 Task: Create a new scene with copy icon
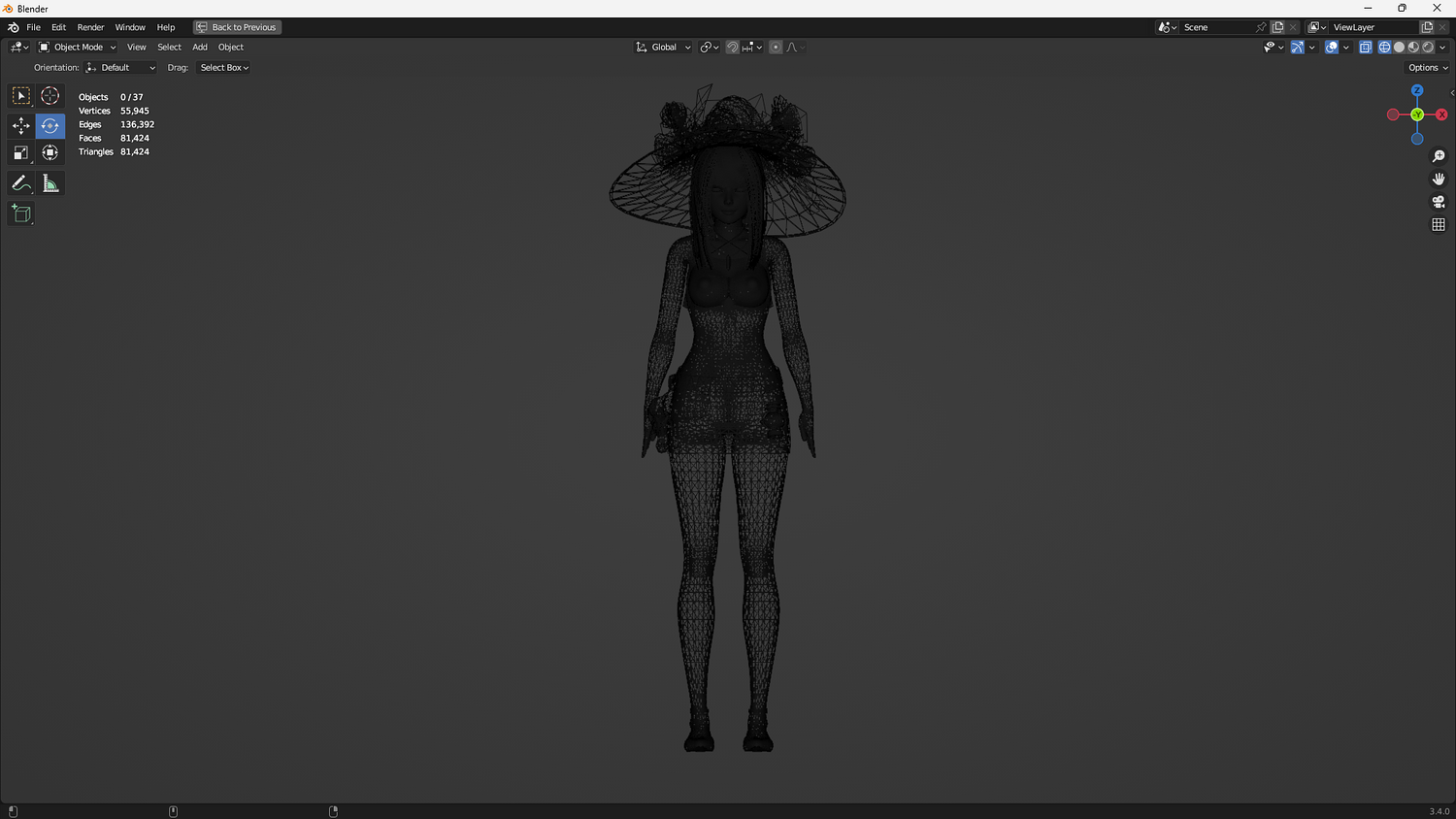click(x=1278, y=27)
